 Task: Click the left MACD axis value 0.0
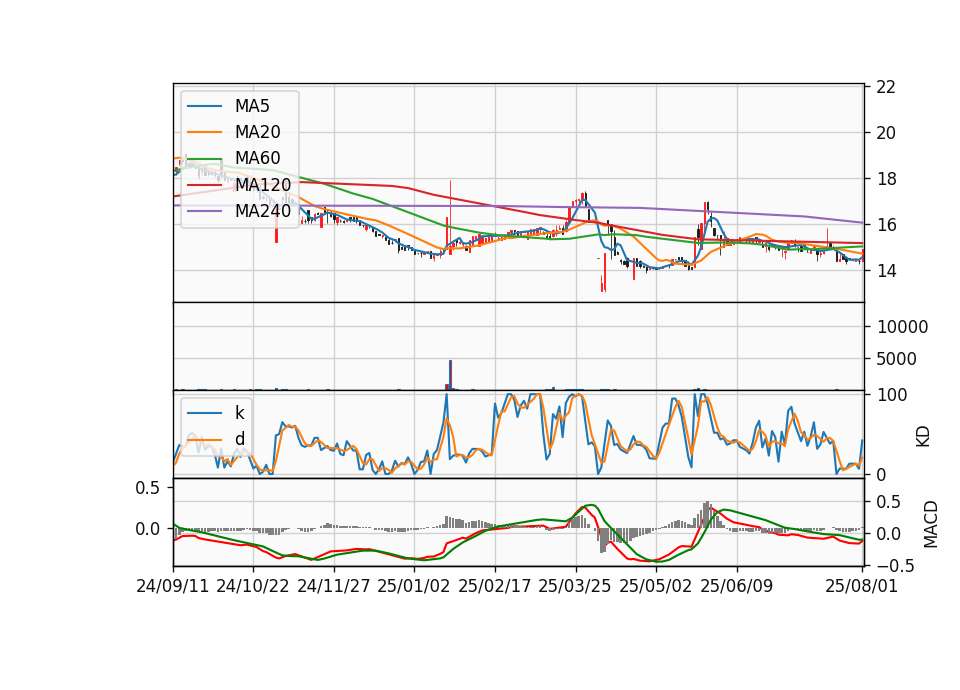click(x=147, y=529)
